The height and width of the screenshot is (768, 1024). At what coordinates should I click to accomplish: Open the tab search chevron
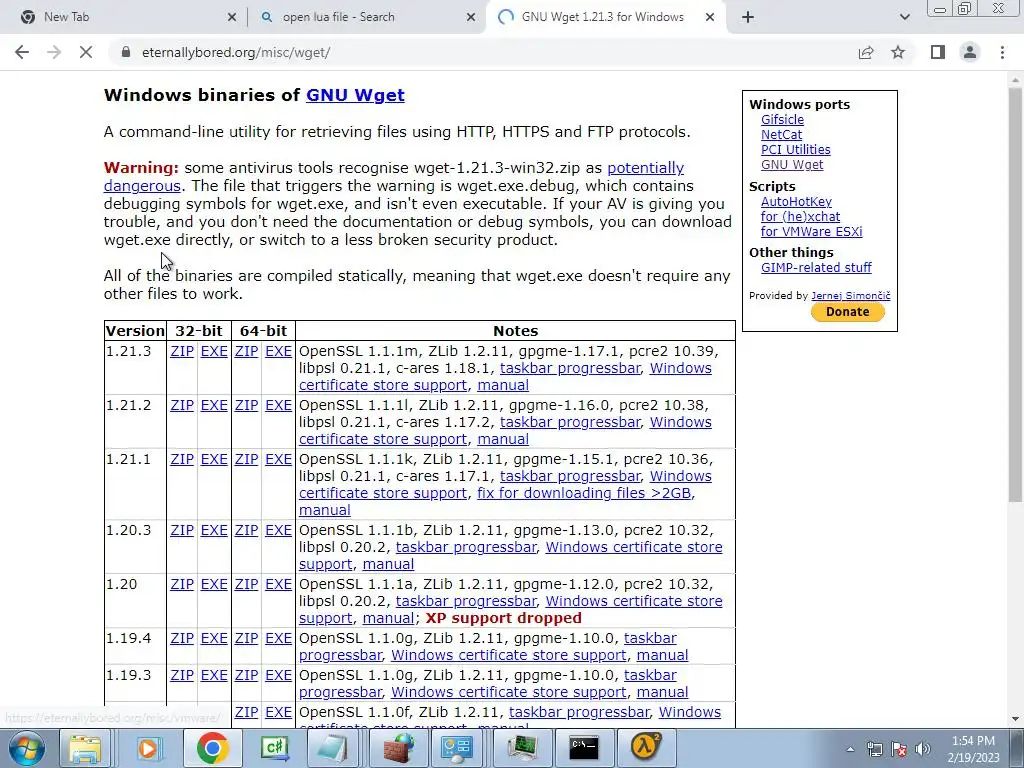(904, 17)
